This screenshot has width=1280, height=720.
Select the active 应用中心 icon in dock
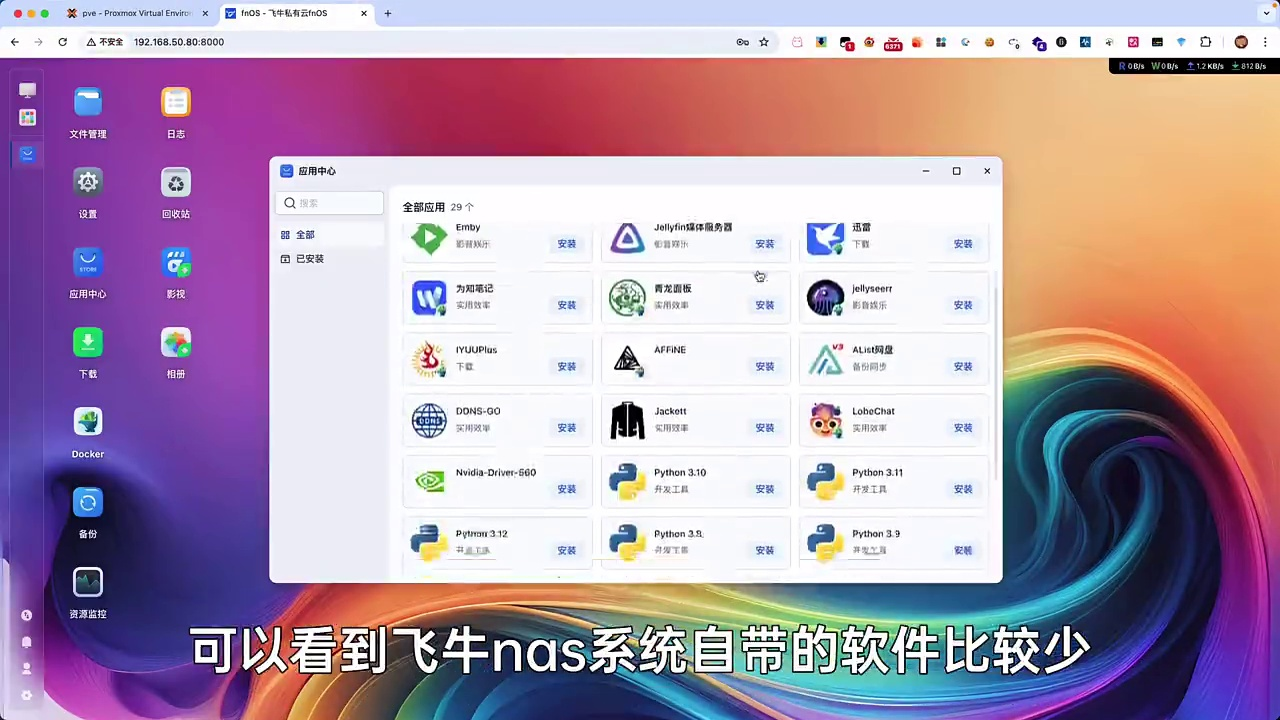(27, 155)
